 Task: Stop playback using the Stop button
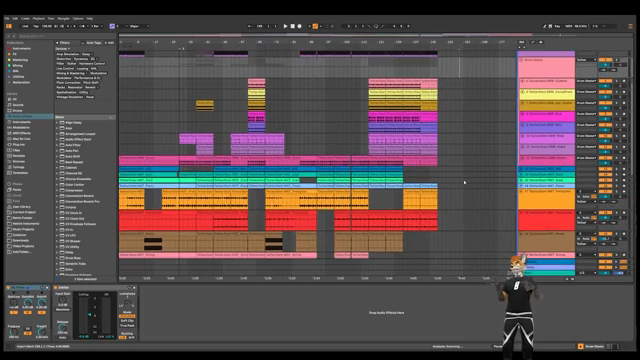pyautogui.click(x=292, y=26)
